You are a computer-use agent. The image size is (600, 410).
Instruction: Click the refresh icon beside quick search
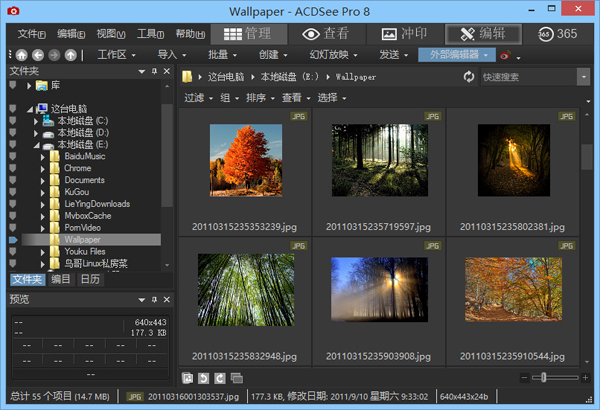click(469, 77)
